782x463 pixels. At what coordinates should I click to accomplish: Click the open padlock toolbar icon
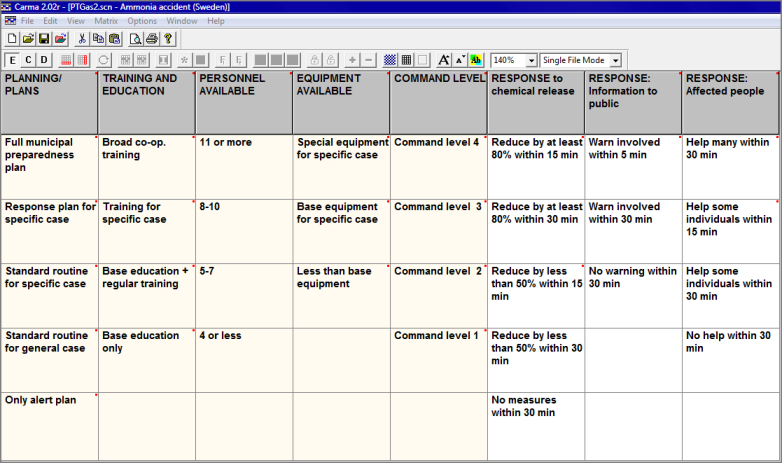331,60
